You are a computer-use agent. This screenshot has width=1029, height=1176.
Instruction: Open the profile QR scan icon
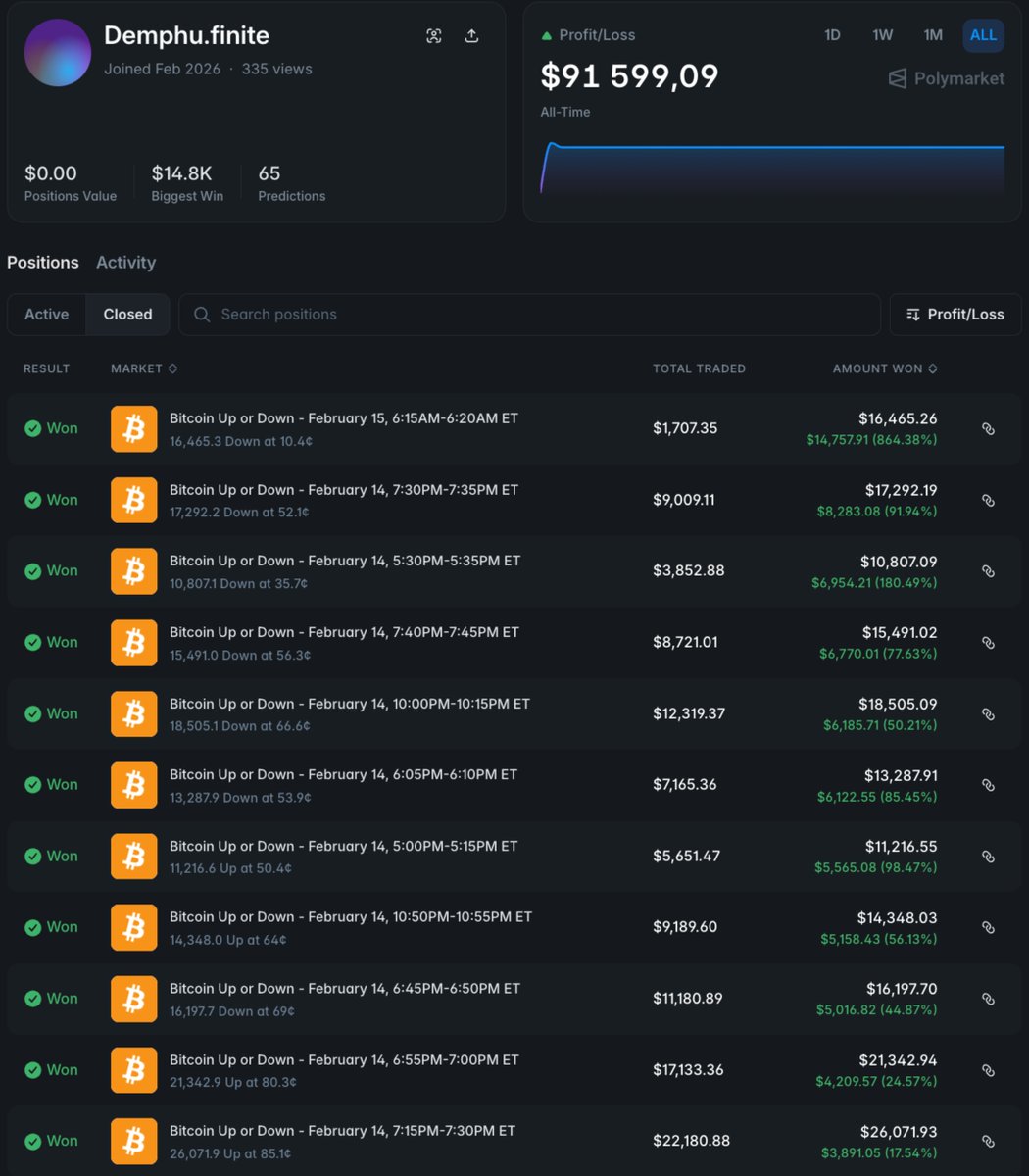pyautogui.click(x=434, y=36)
